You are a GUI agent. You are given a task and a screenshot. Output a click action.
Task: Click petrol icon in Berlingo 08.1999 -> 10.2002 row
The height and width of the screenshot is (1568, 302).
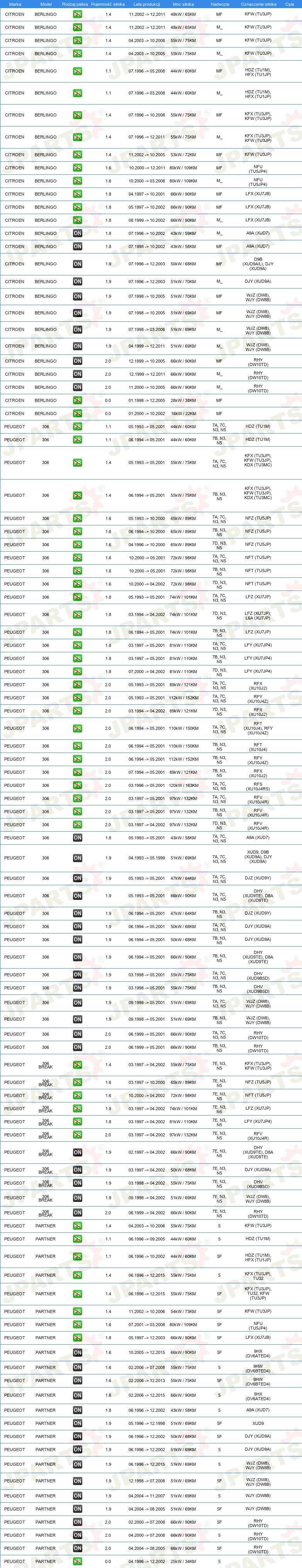click(77, 220)
